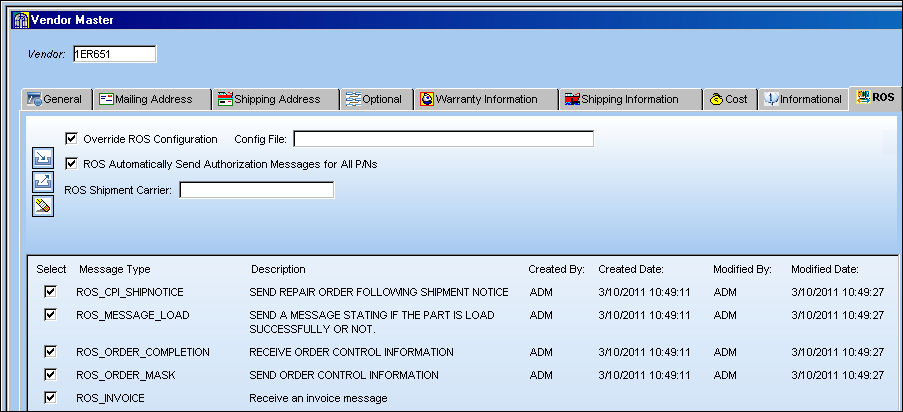Switch to Shipping Information tab
Image resolution: width=903 pixels, height=412 pixels.
click(x=630, y=99)
